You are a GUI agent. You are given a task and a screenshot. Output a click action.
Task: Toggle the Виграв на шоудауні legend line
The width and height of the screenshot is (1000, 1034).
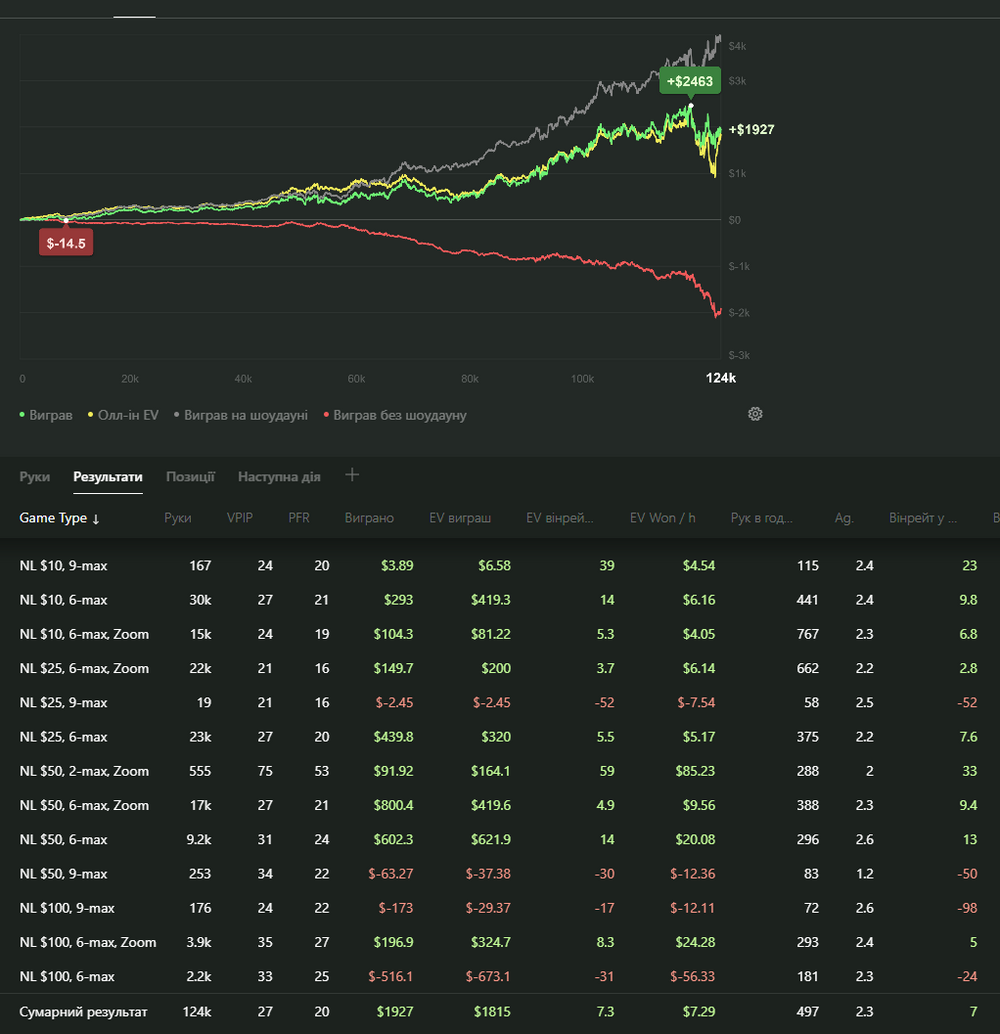(240, 415)
